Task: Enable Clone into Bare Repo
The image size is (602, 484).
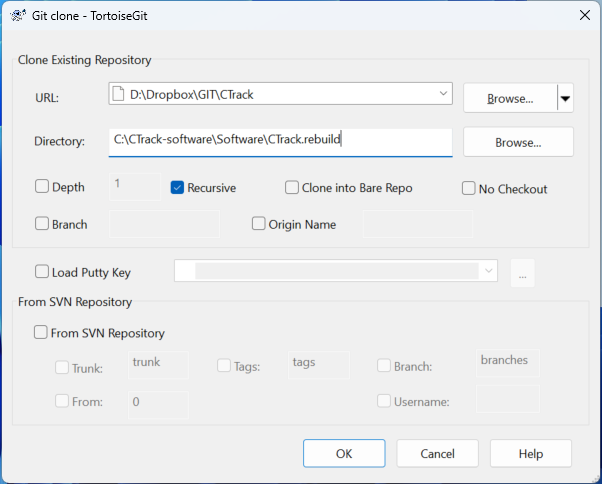Action: click(292, 187)
